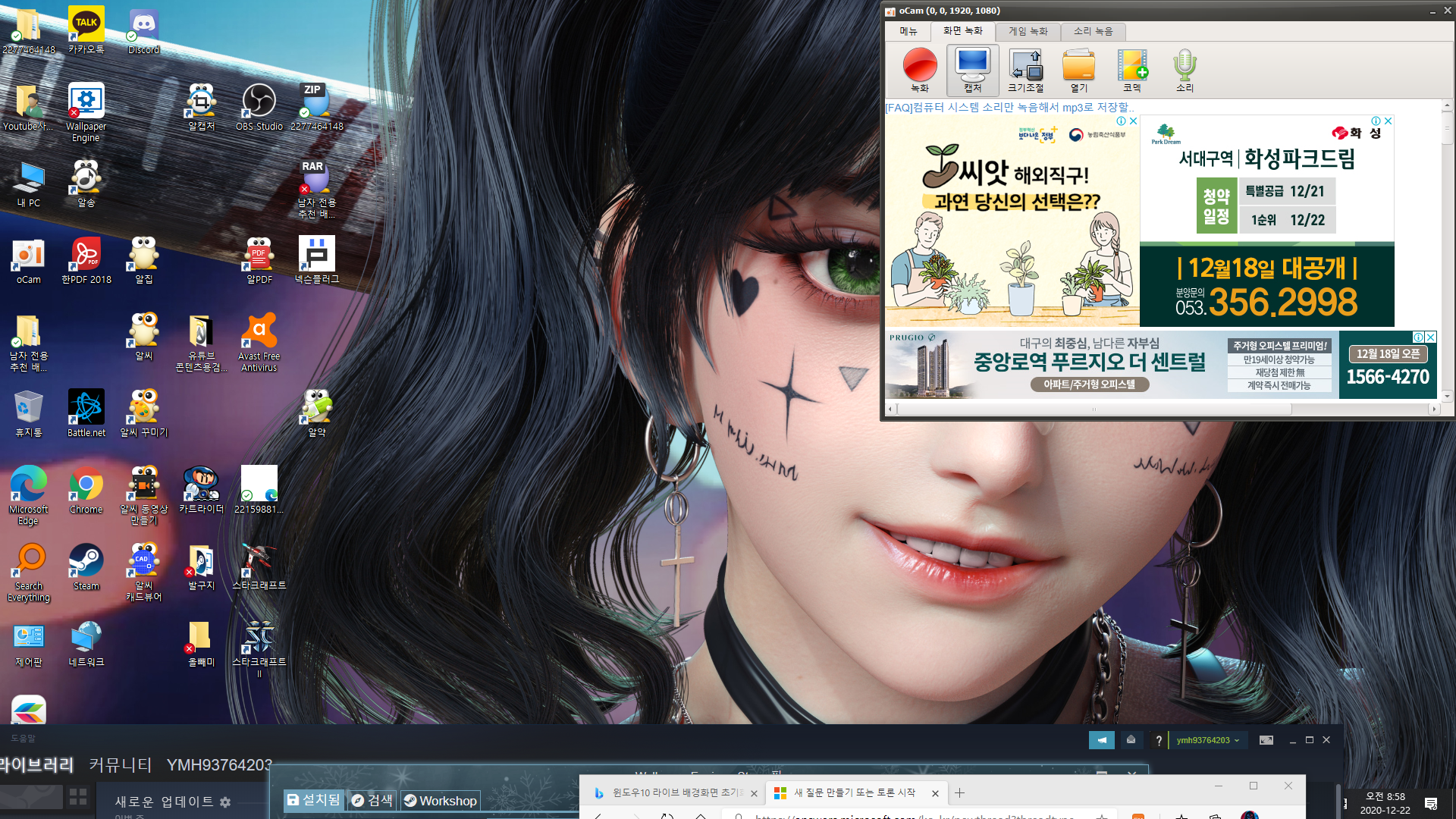The image size is (1456, 819).
Task: Open the resize region tool in oCam
Action: [x=1025, y=66]
